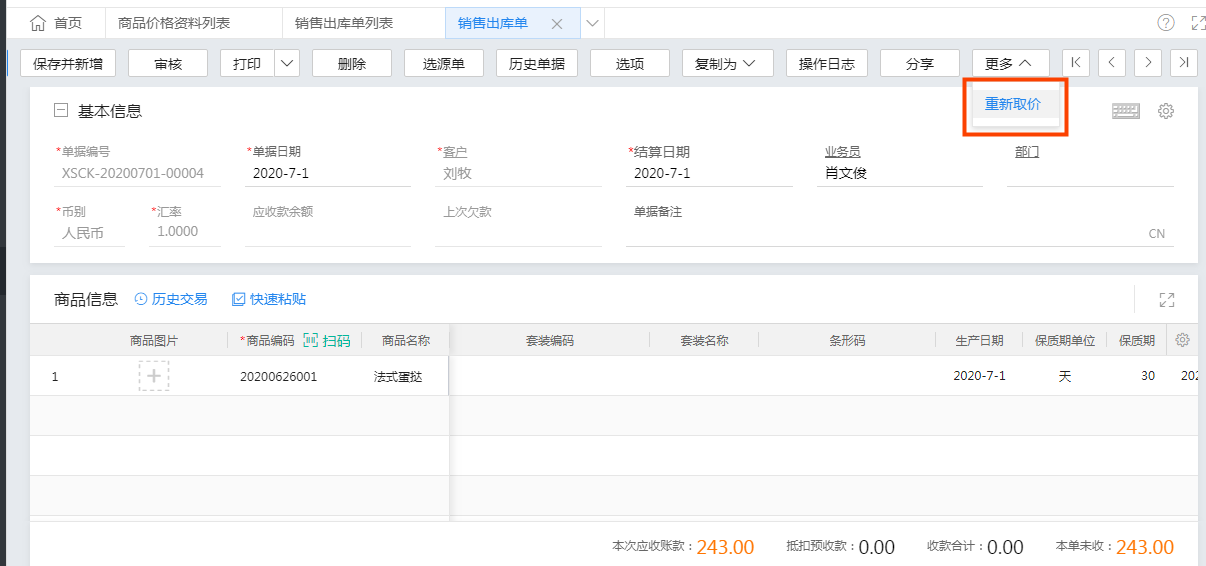This screenshot has width=1206, height=566.
Task: Switch to 商品价格资料列表 tab
Action: [174, 23]
